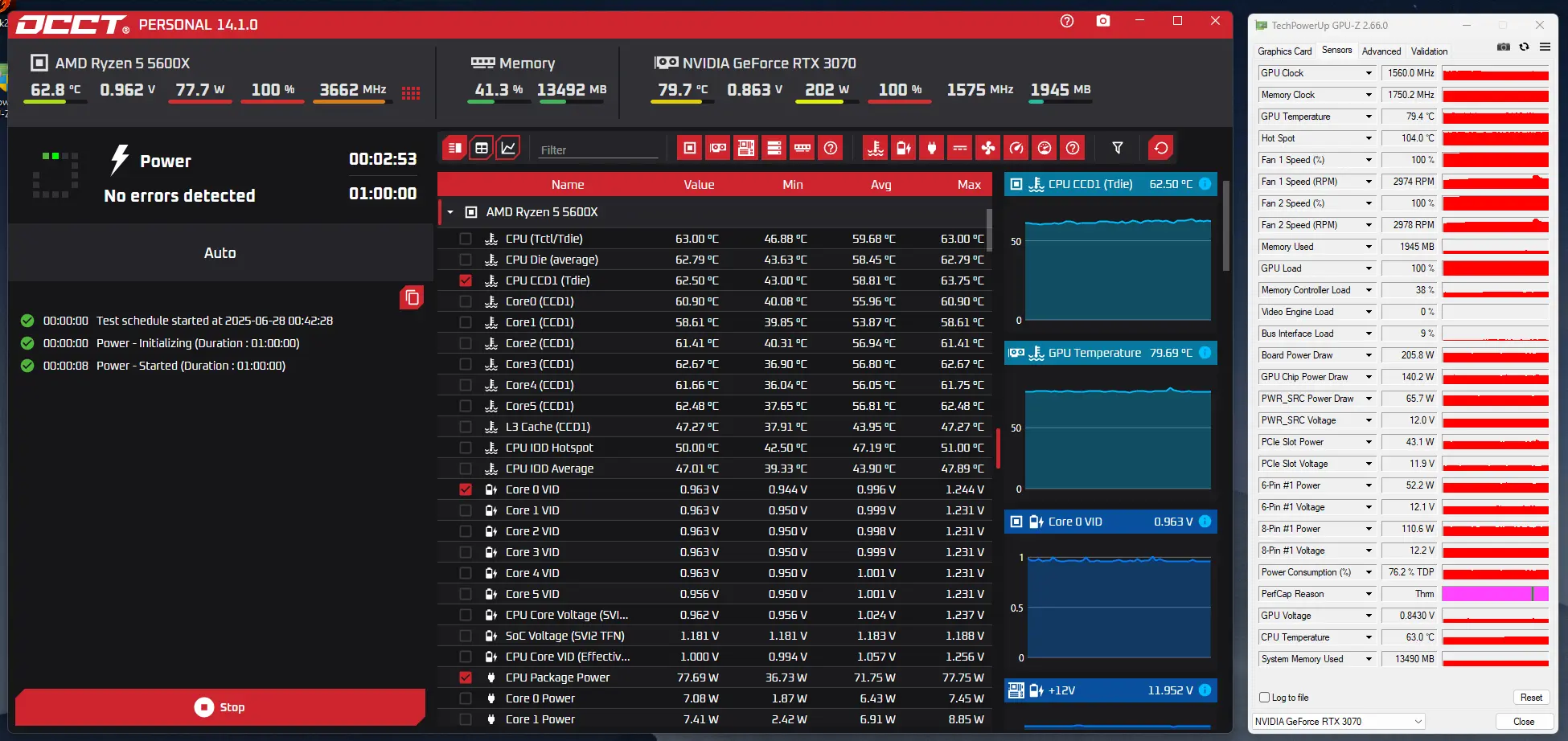Focus the sensor Filter text field
This screenshot has height=741, width=1568.
click(x=597, y=149)
